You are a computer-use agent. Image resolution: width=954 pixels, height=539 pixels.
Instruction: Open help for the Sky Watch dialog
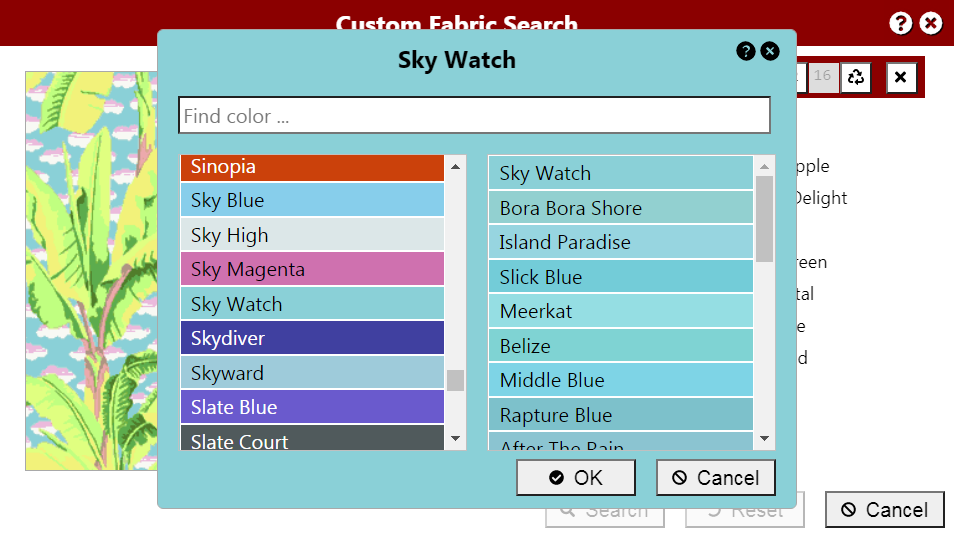[x=745, y=51]
